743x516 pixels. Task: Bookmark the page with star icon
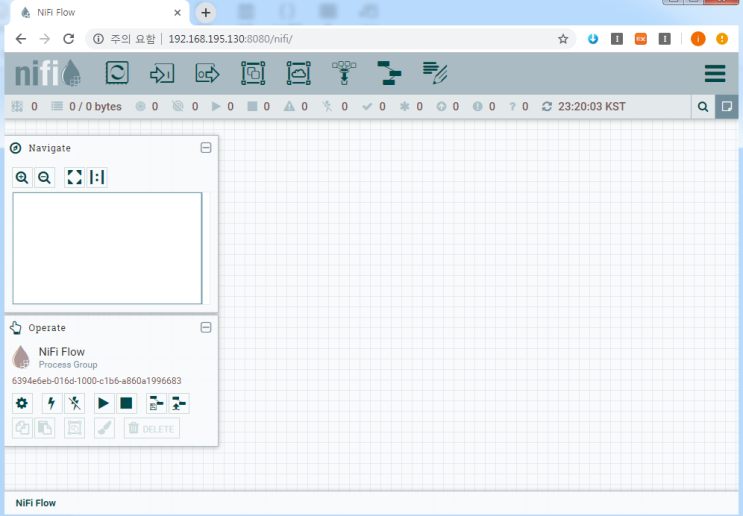click(x=563, y=39)
